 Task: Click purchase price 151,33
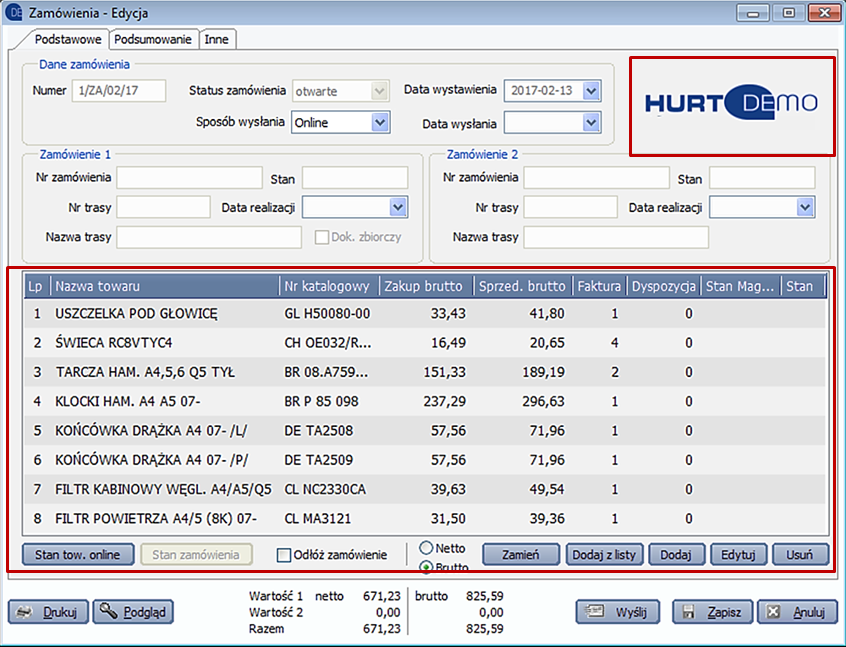[445, 372]
